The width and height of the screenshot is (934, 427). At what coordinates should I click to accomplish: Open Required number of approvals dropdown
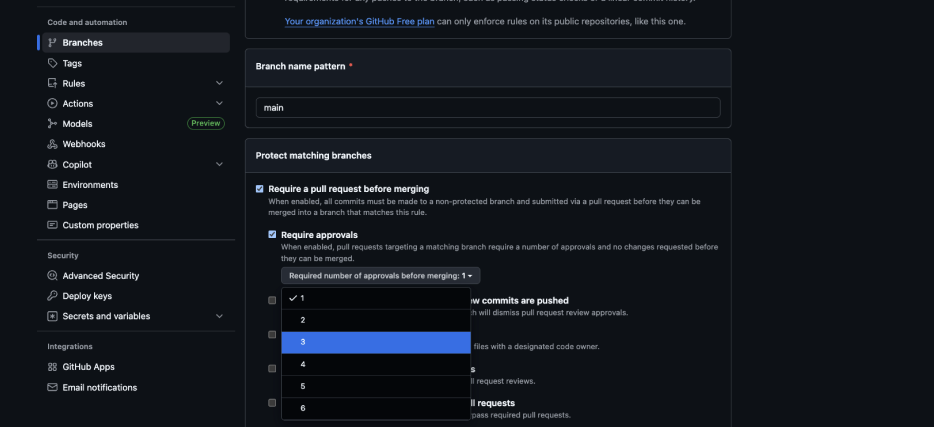[380, 276]
